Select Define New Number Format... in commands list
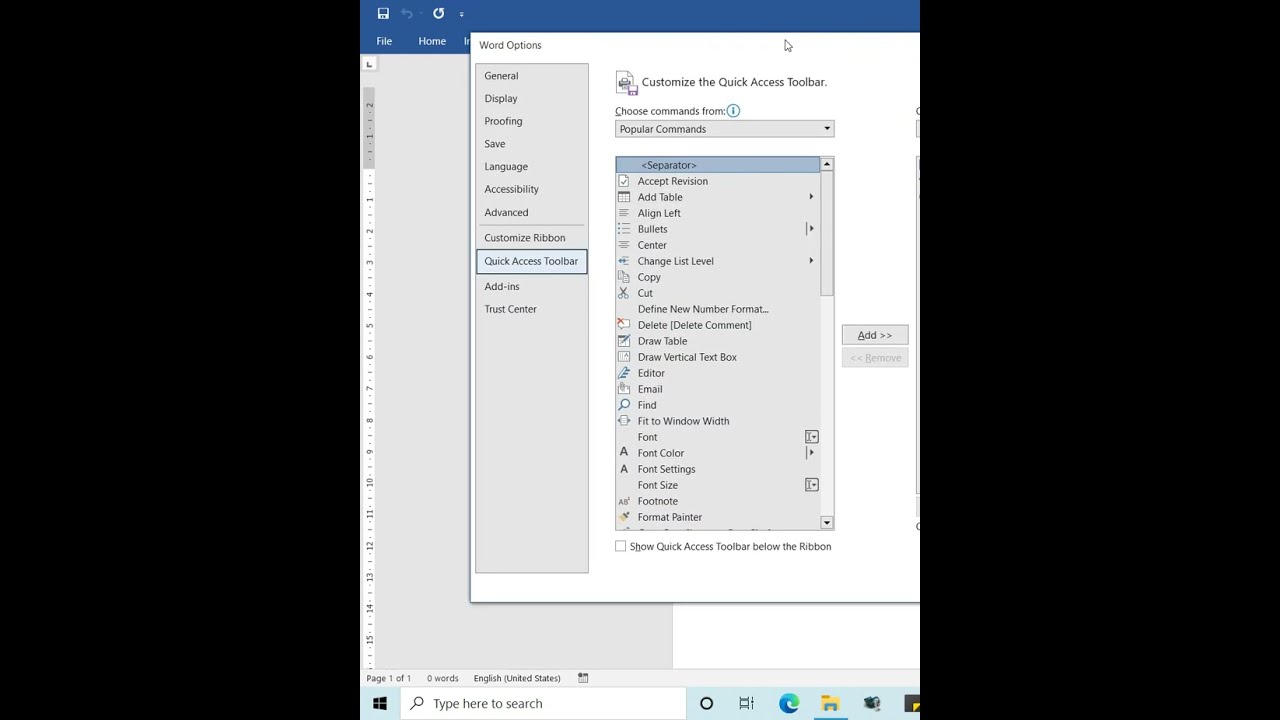Image resolution: width=1280 pixels, height=720 pixels. tap(718, 309)
